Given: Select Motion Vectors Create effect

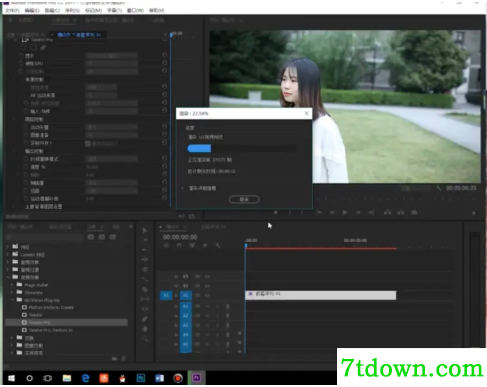Looking at the screenshot, I should 51,307.
